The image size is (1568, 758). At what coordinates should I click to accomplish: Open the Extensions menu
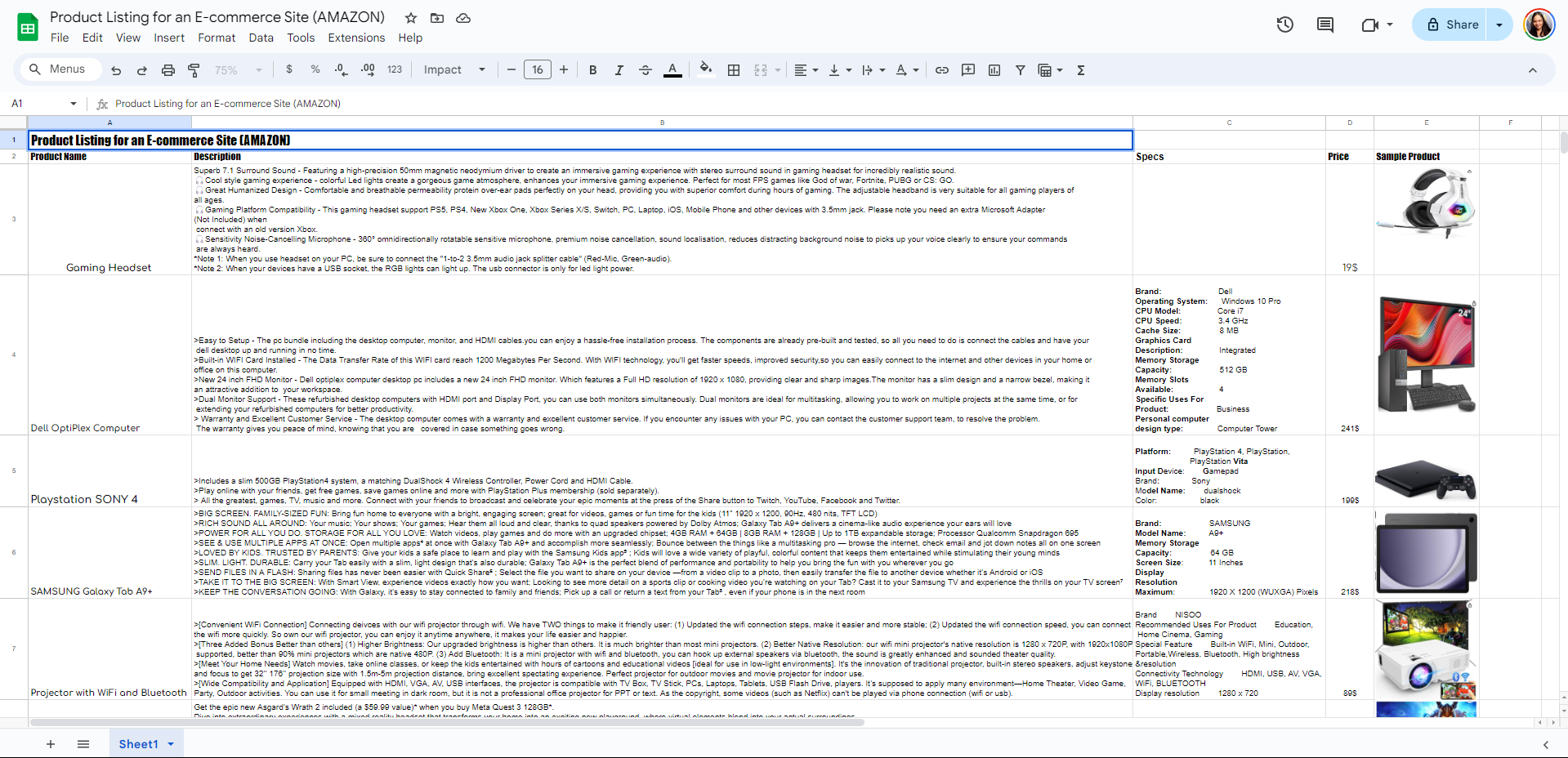coord(356,38)
